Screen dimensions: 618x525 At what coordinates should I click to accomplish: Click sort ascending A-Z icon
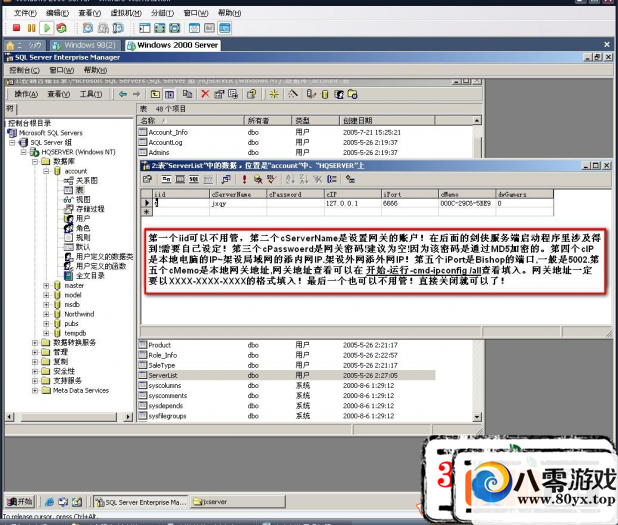point(290,179)
